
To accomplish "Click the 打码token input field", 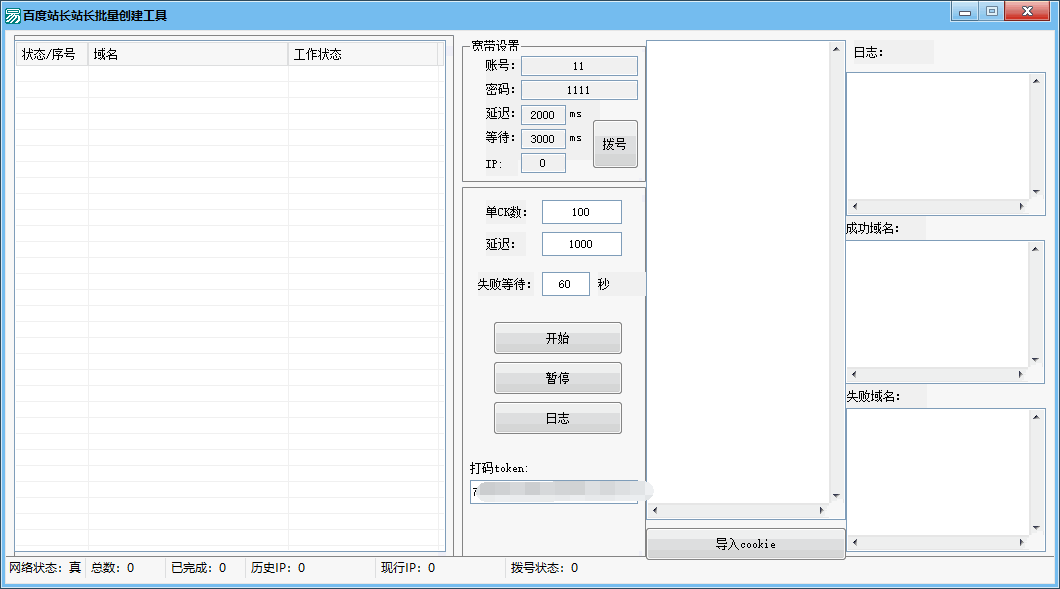I will click(x=554, y=492).
